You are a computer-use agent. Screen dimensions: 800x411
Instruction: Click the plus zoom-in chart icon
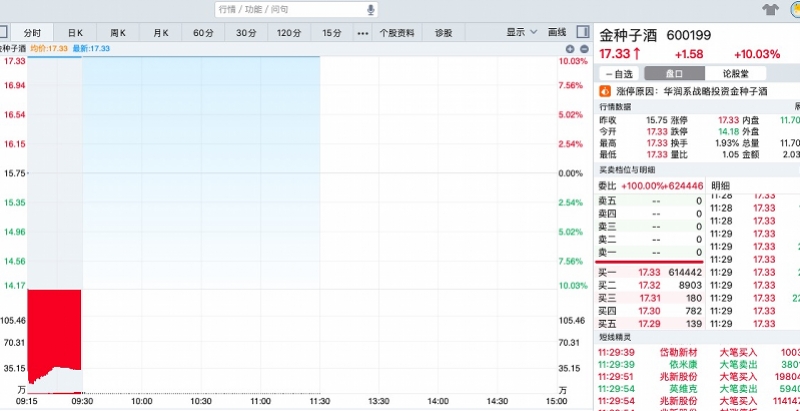570,49
